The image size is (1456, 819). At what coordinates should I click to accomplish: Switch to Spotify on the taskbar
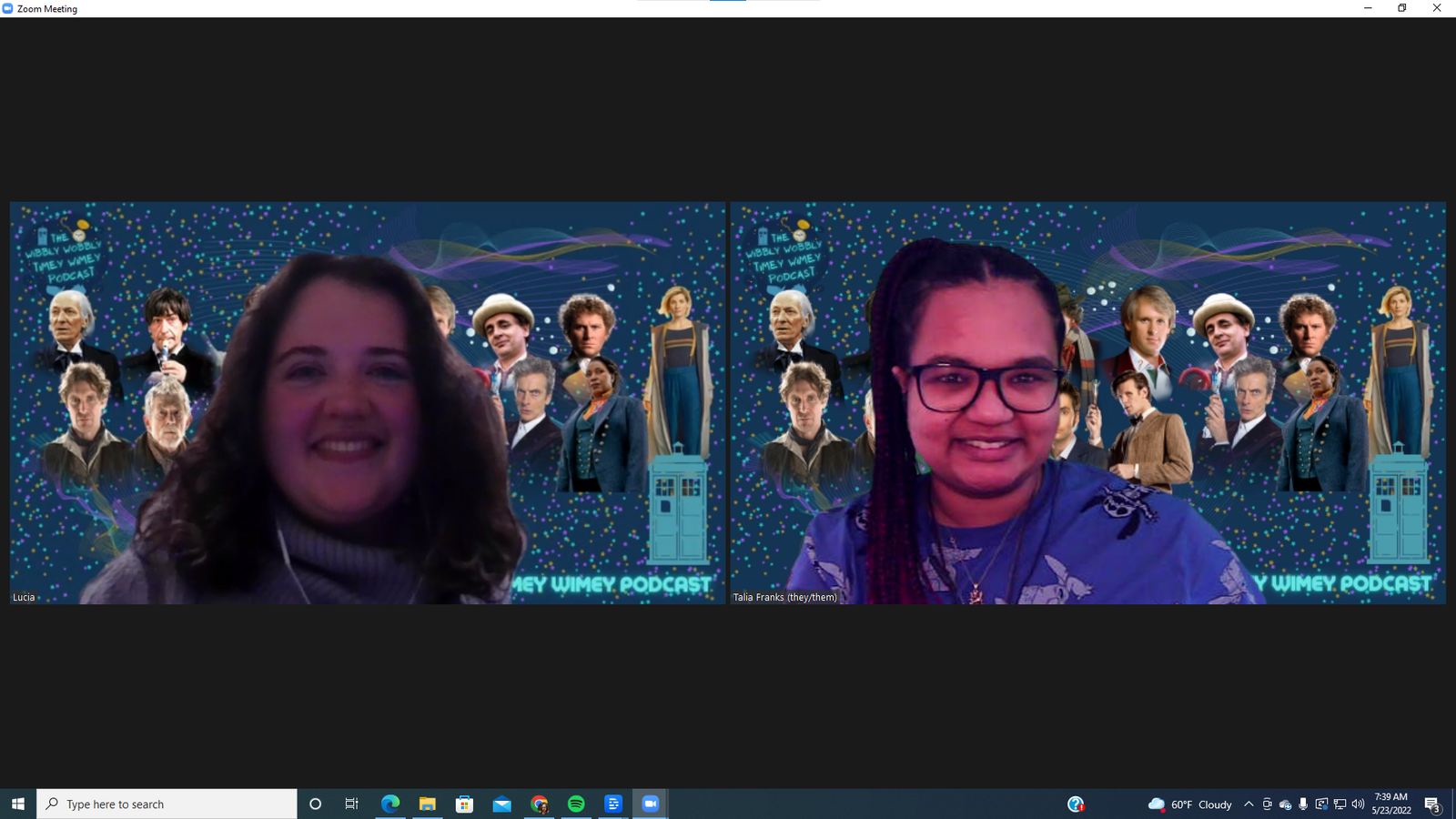[576, 804]
